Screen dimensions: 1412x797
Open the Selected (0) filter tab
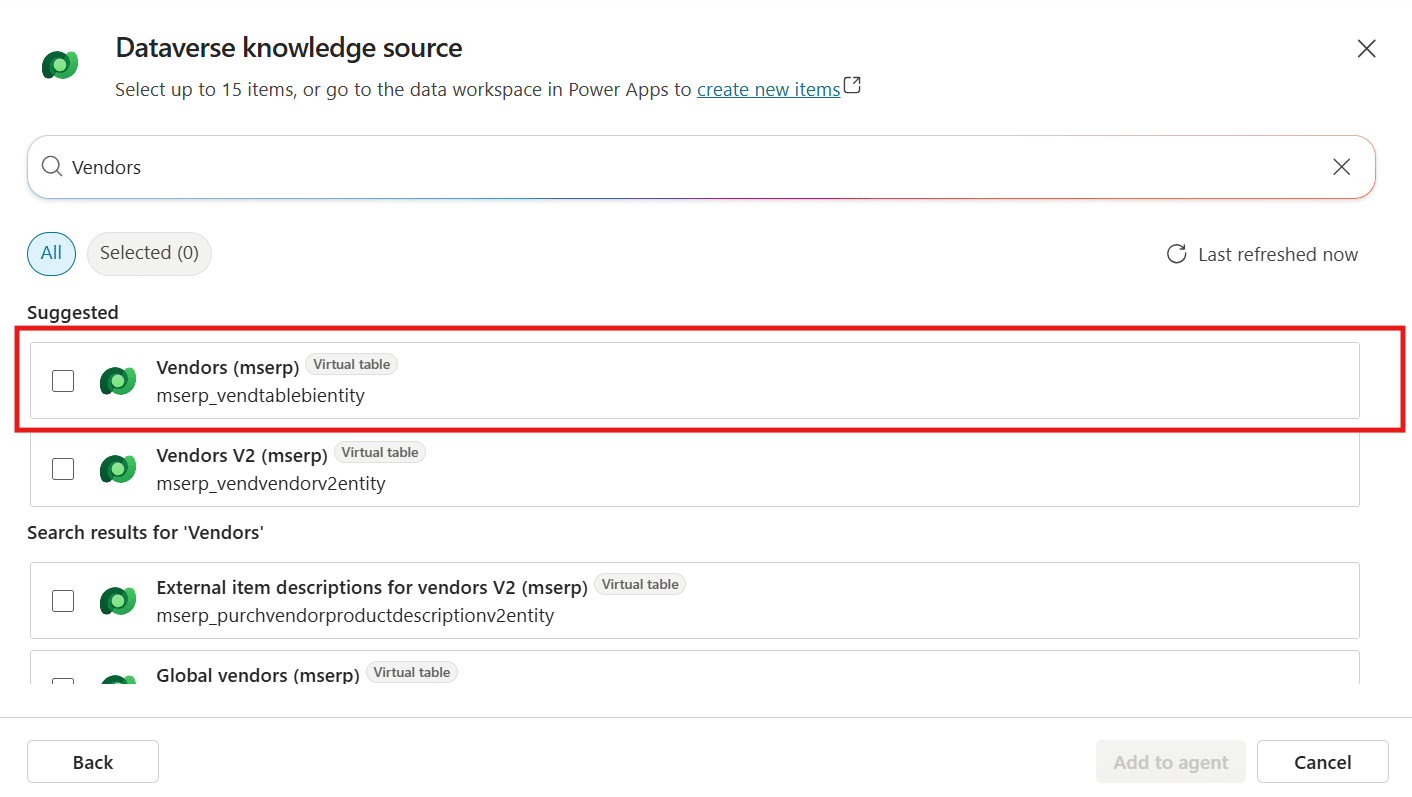pyautogui.click(x=148, y=254)
